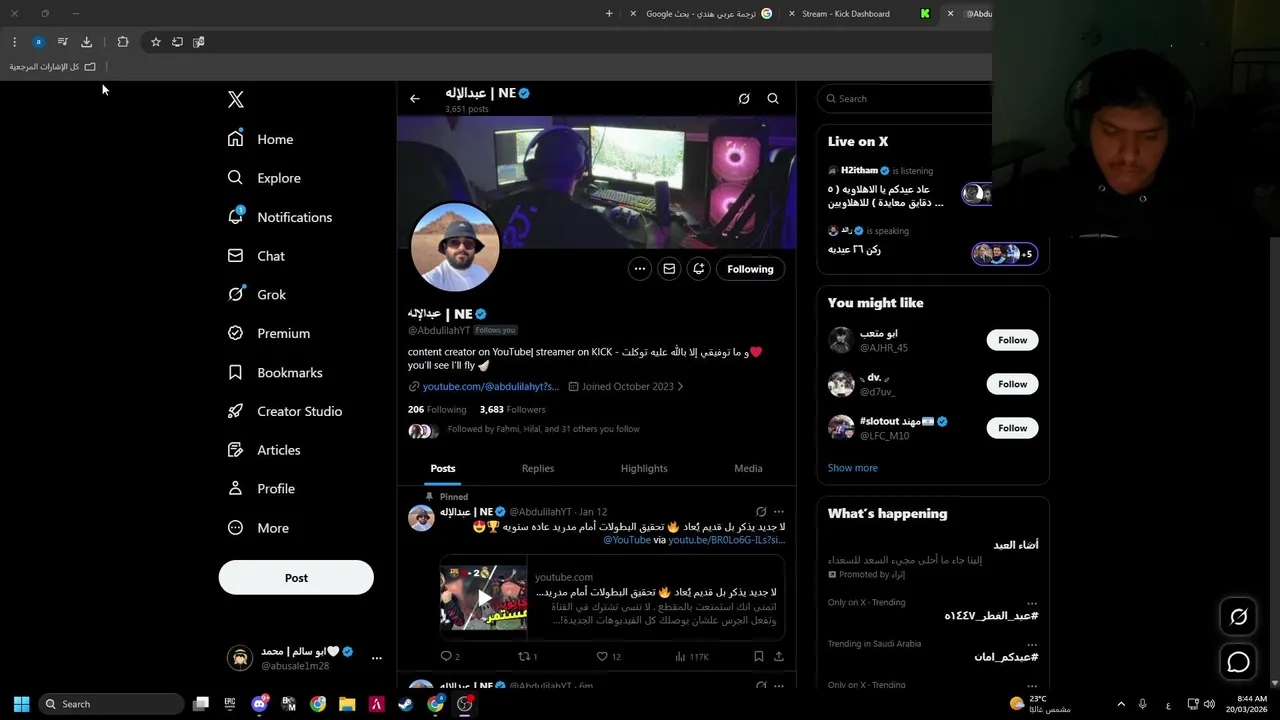Open the #عيدكم_امان trending topic
1280x720 pixels.
(1006, 657)
